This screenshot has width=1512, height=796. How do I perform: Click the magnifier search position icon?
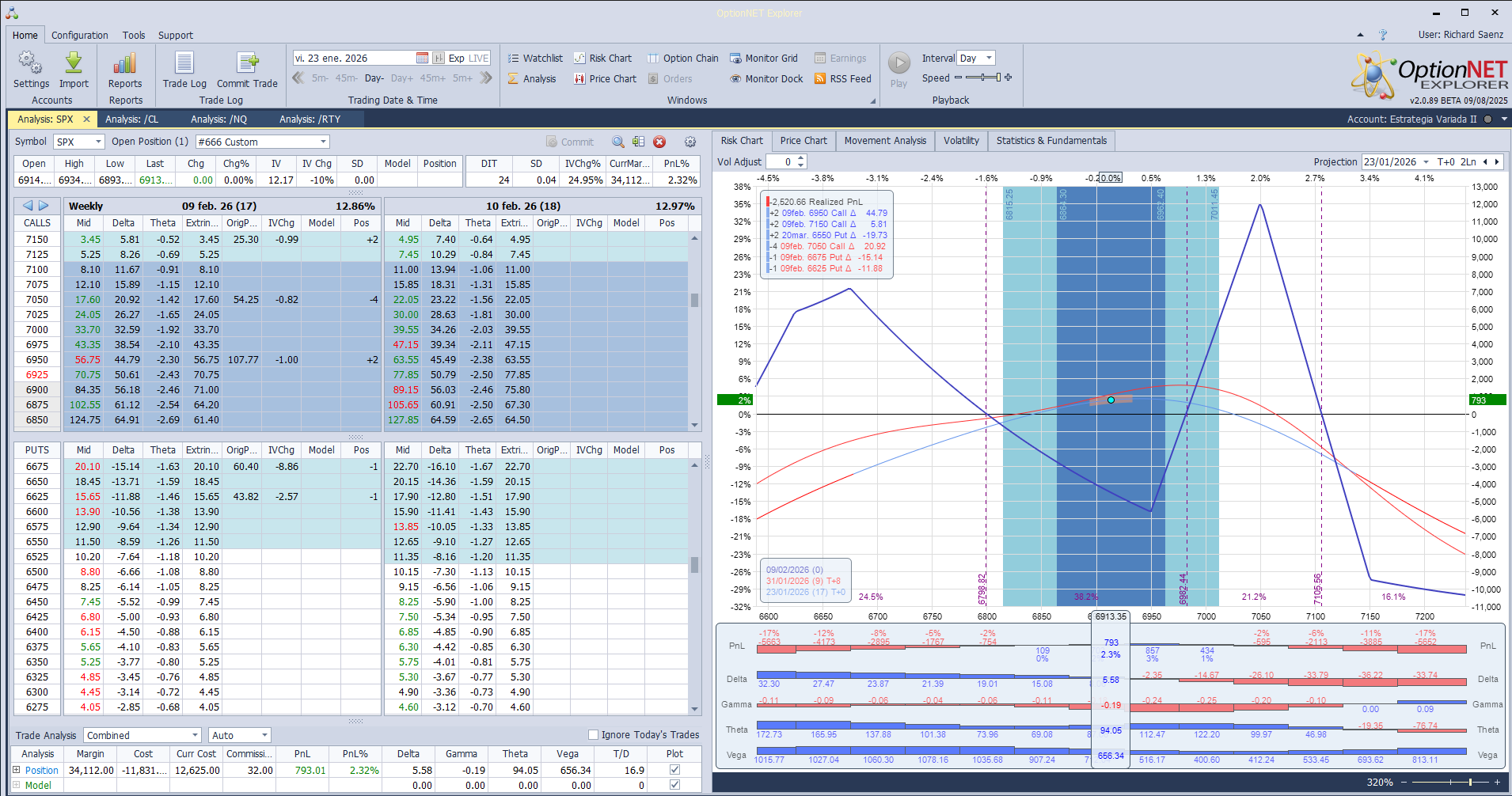[617, 142]
